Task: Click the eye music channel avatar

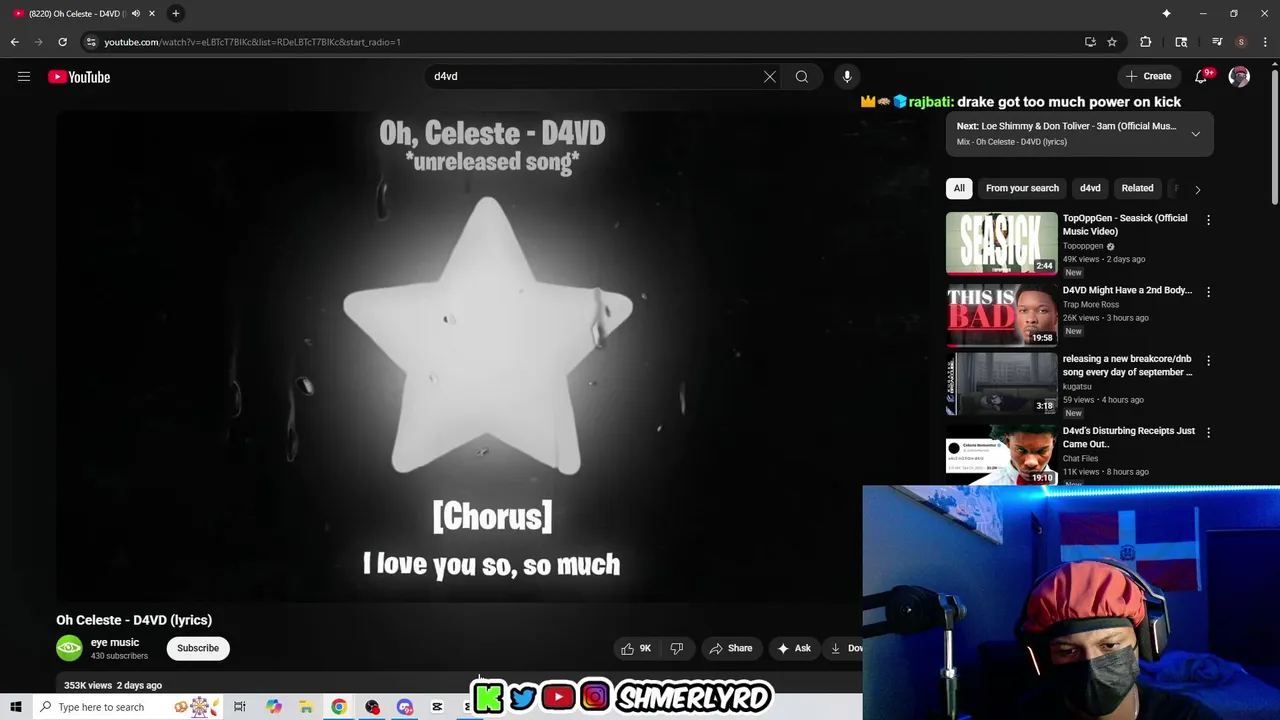Action: [69, 648]
